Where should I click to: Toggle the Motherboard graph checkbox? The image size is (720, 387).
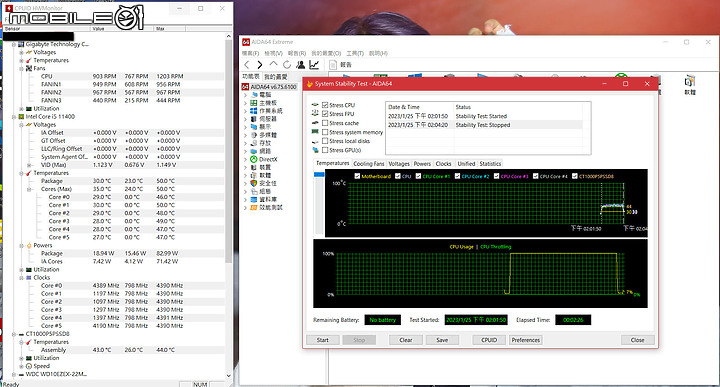tap(357, 176)
